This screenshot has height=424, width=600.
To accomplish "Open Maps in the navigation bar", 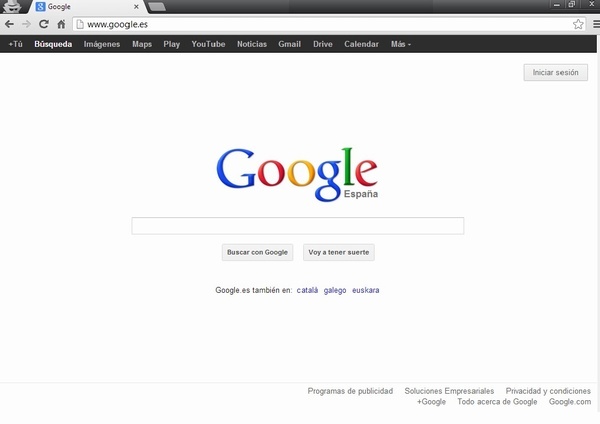I will 142,44.
